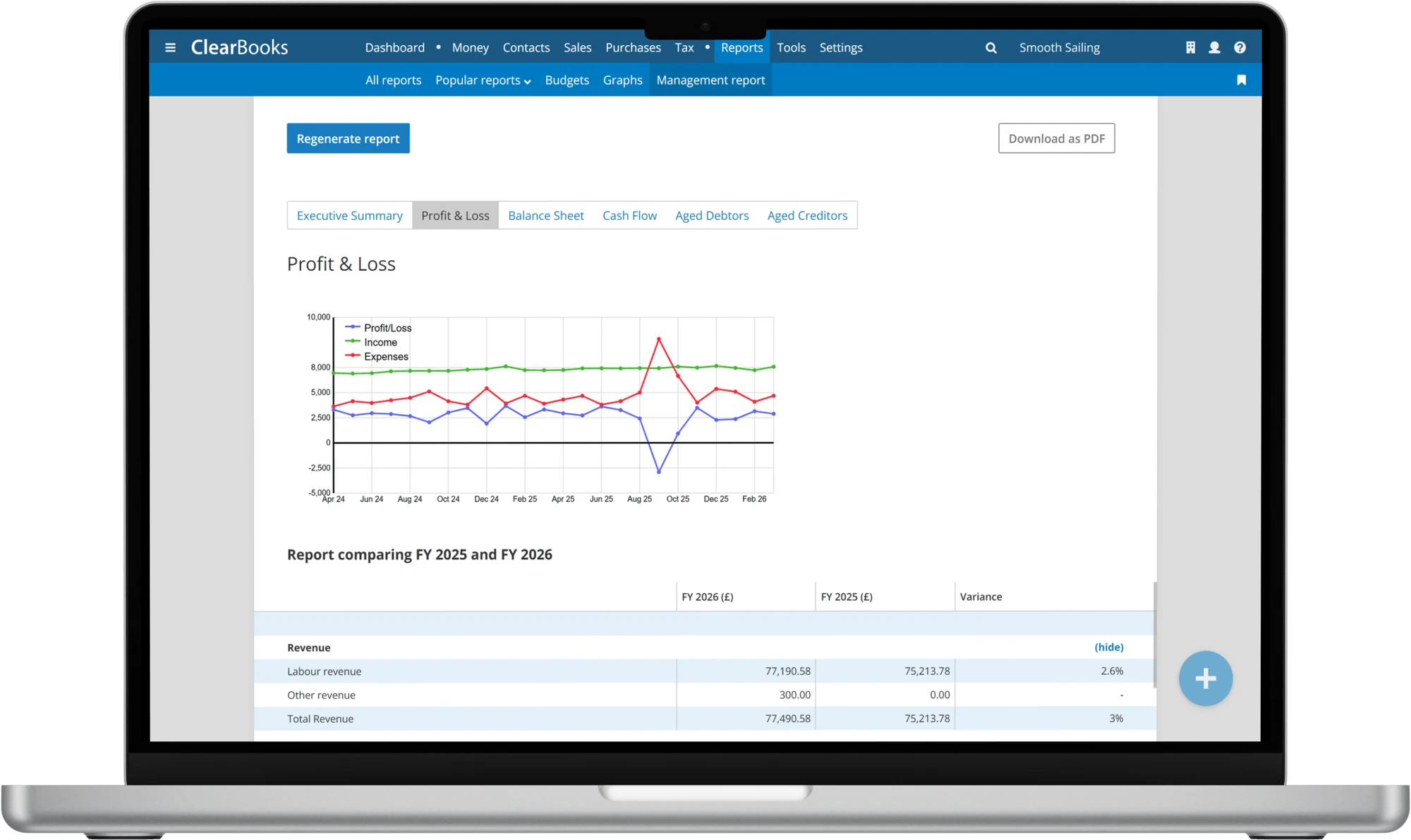This screenshot has height=840, width=1411.
Task: Click the ClearBooks logo
Action: [239, 47]
